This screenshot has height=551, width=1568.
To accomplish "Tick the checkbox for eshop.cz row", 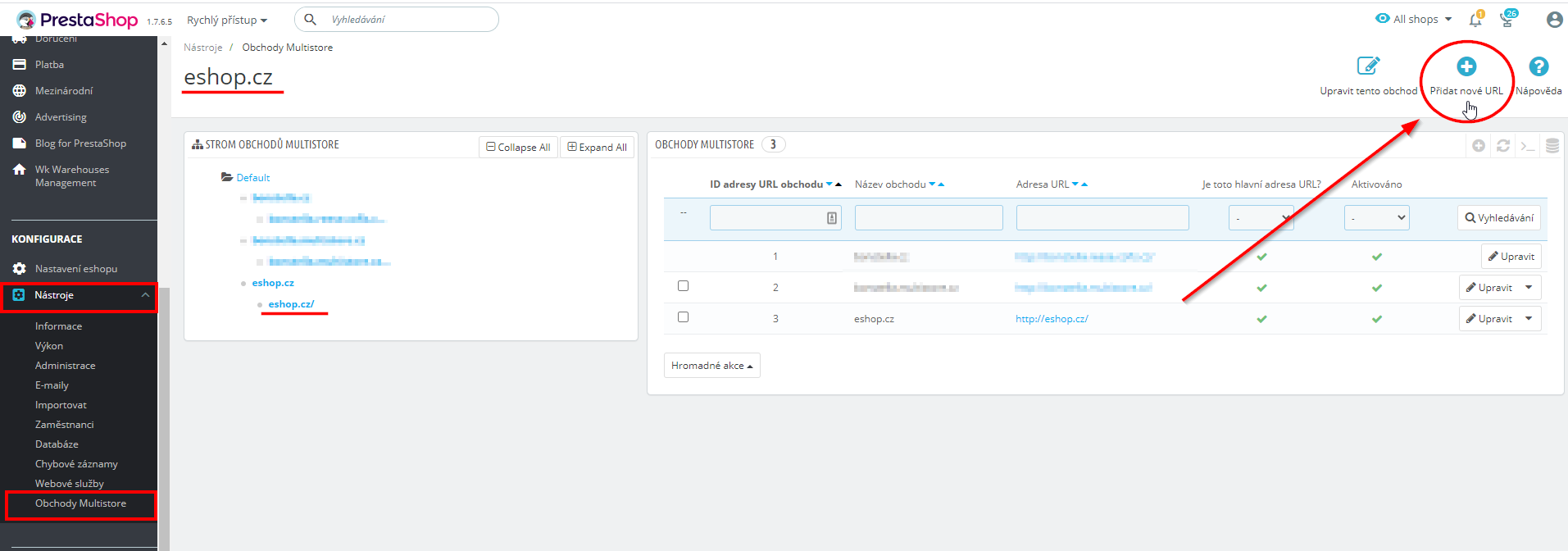I will click(684, 317).
